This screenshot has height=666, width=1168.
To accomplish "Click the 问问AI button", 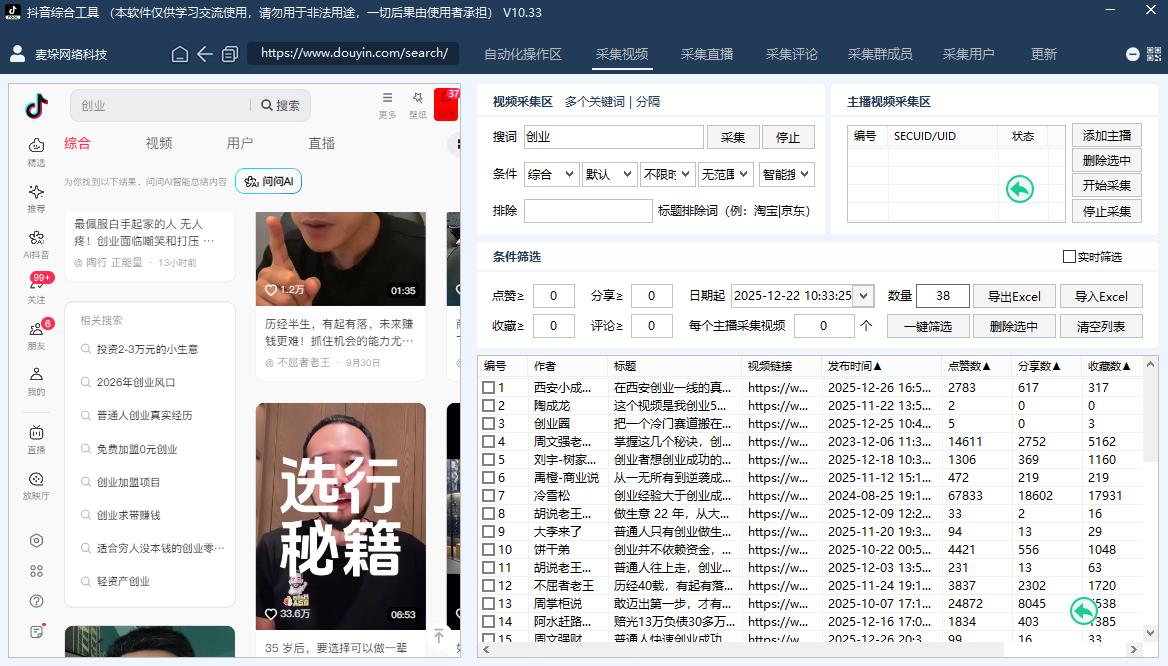I will click(268, 182).
